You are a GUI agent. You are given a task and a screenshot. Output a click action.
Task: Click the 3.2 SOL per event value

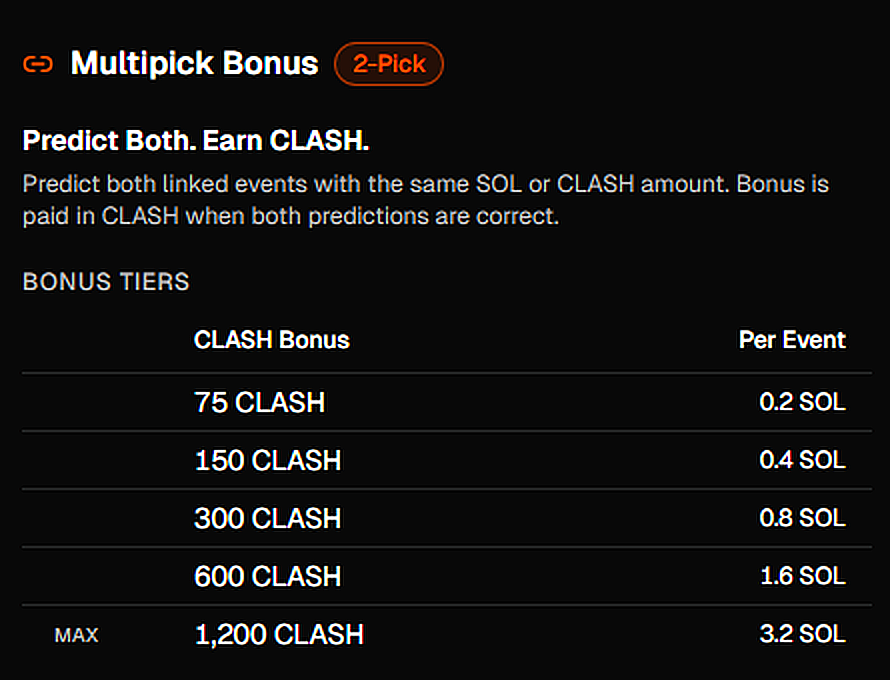(802, 634)
